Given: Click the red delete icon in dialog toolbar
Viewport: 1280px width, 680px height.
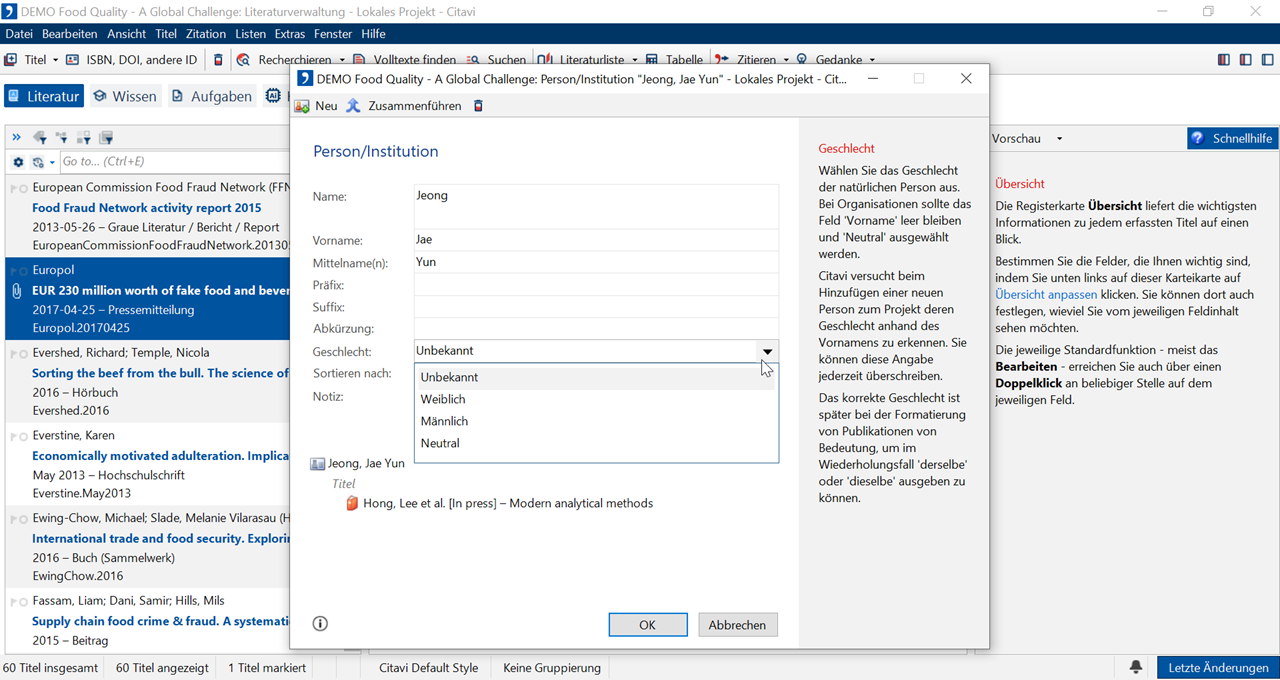Looking at the screenshot, I should click(478, 106).
